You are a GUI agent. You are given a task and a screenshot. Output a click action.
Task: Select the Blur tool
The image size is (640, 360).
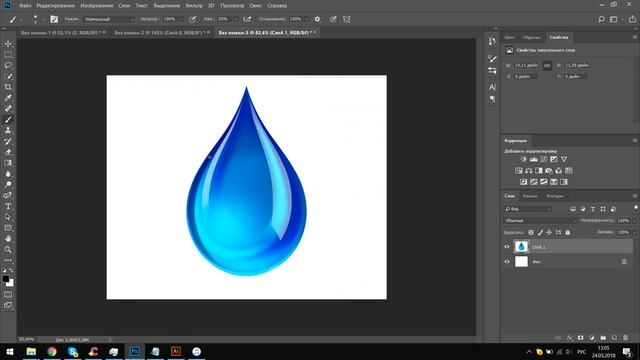click(x=8, y=174)
